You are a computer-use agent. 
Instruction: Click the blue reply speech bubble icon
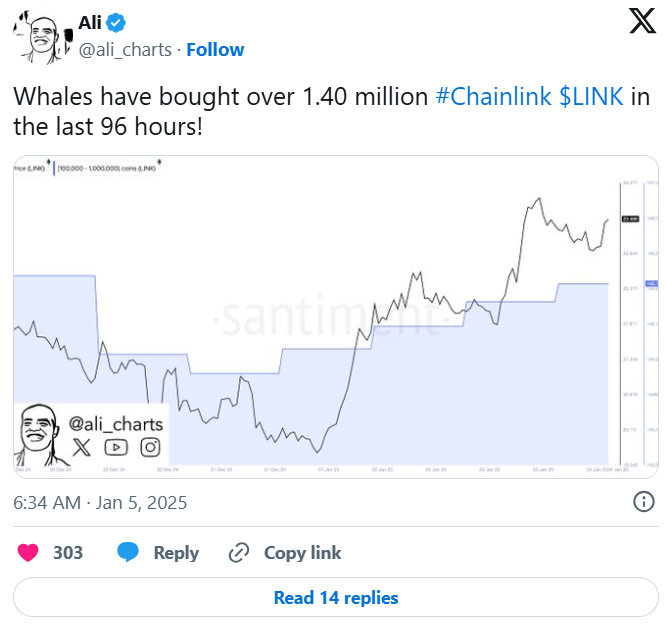(127, 552)
